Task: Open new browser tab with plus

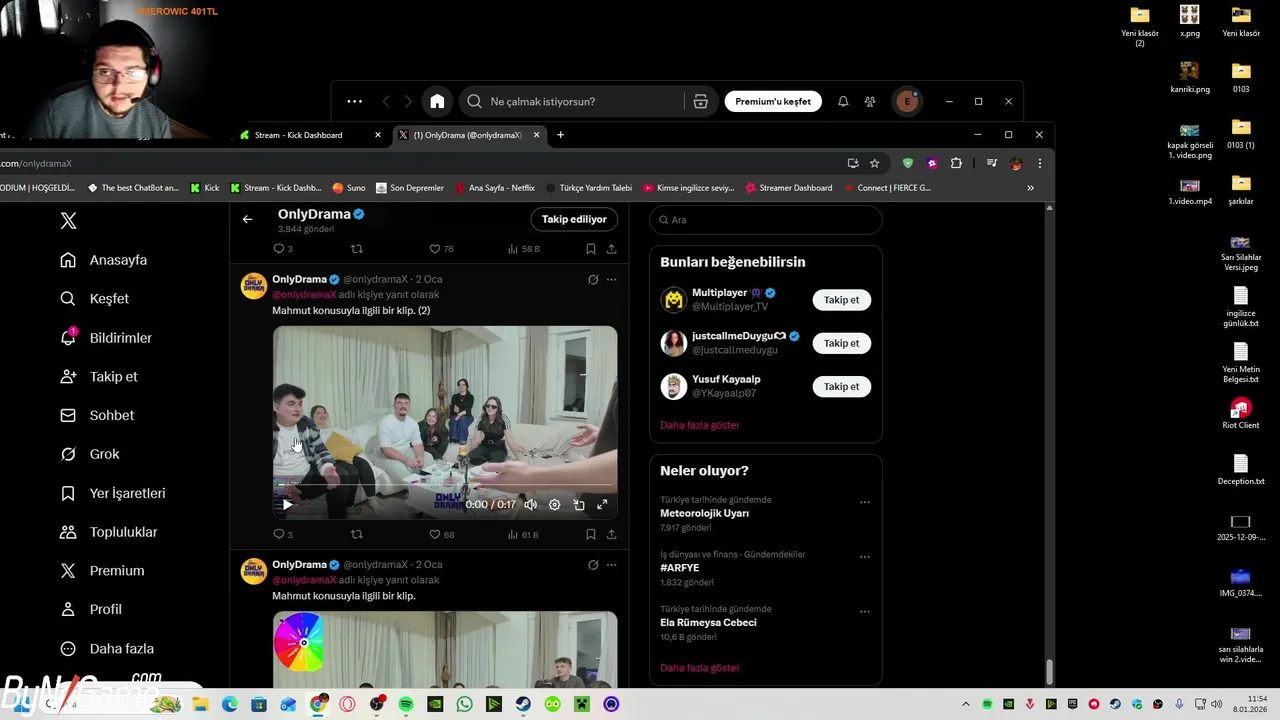Action: pos(560,135)
